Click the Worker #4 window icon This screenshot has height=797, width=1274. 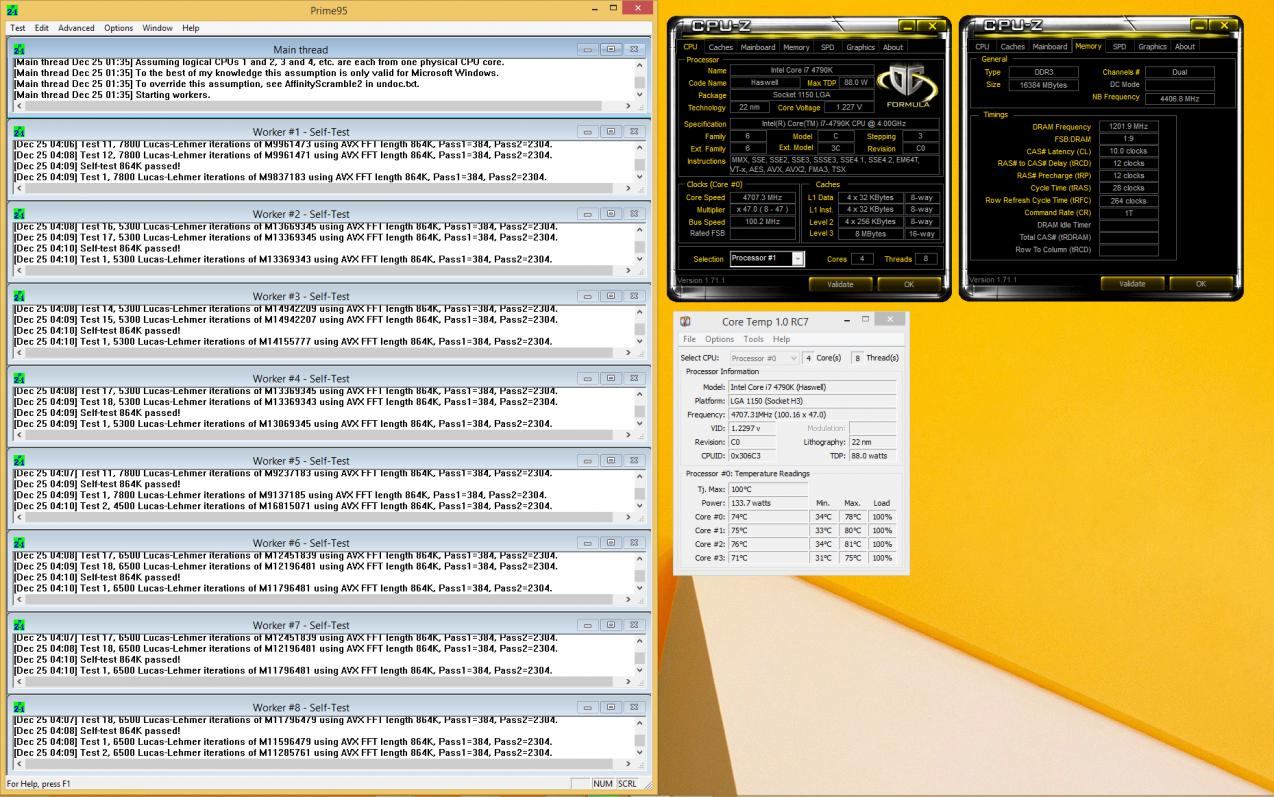19,378
